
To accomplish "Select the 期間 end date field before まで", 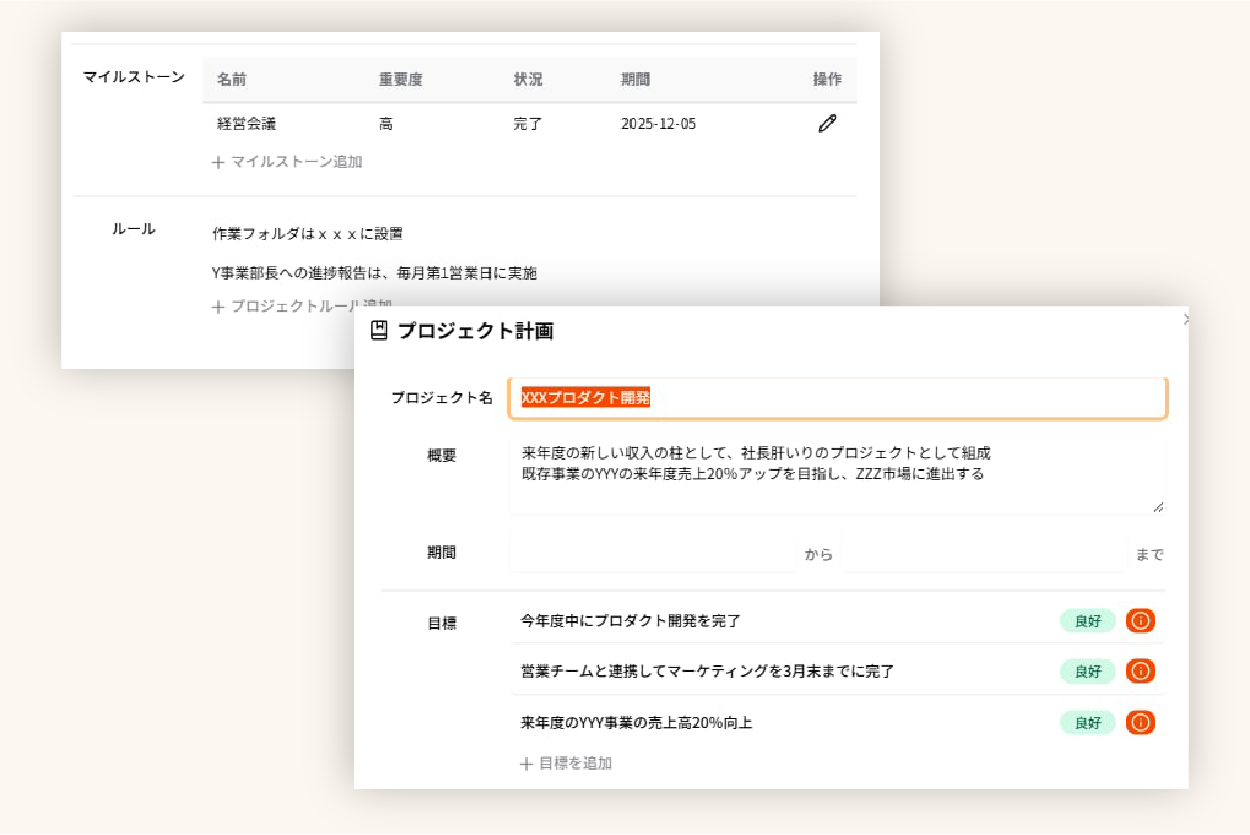I will [984, 553].
